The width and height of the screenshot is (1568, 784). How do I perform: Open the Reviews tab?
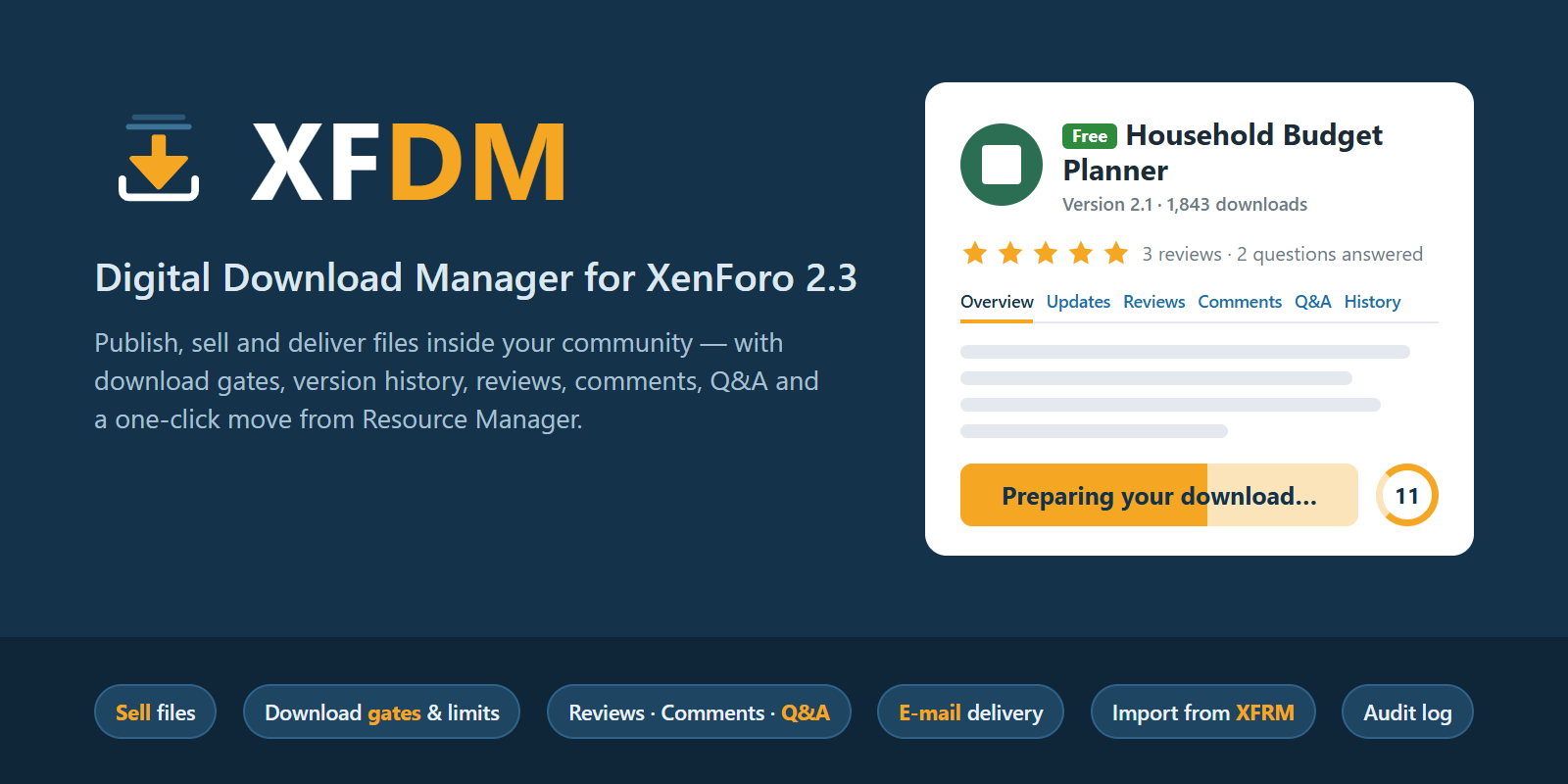tap(1153, 302)
